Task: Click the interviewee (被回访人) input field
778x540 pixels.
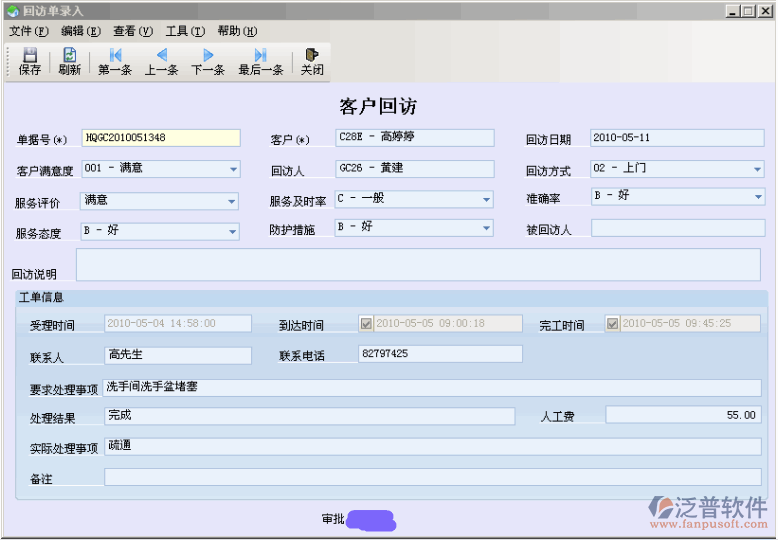Action: (x=677, y=228)
